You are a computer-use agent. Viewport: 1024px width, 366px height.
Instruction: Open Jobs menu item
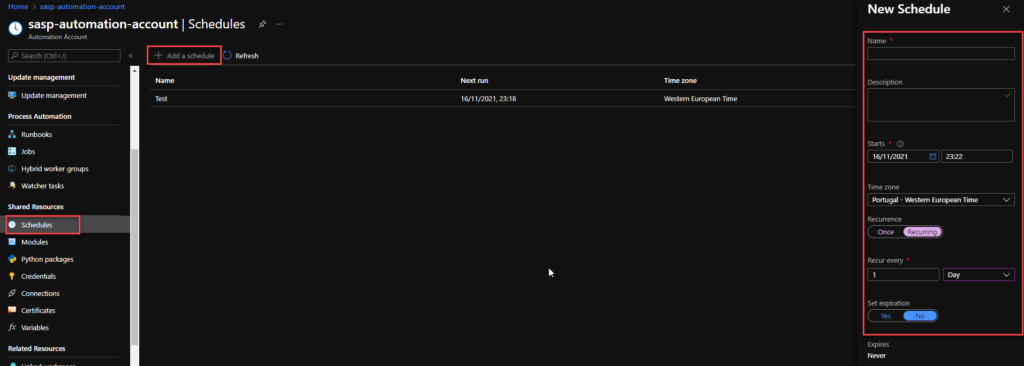pos(28,152)
